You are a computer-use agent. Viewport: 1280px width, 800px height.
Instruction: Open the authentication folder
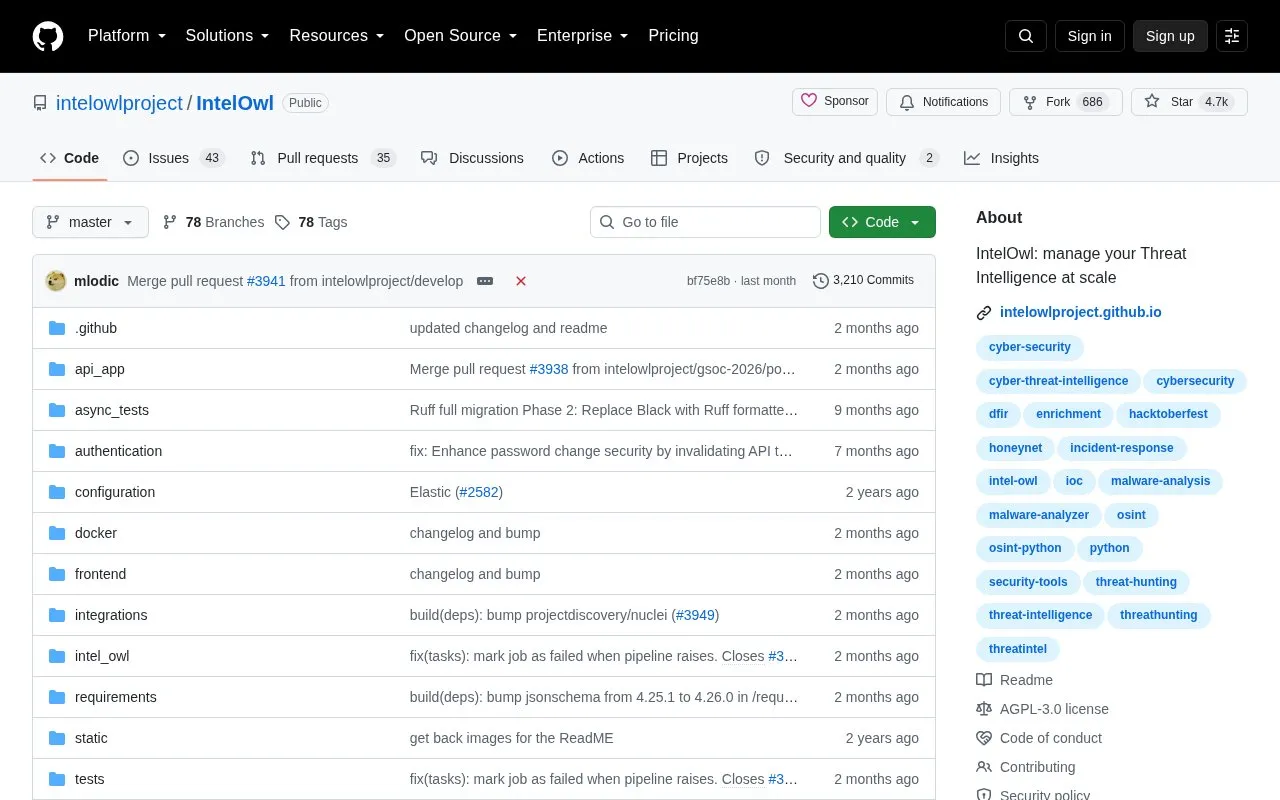(118, 451)
